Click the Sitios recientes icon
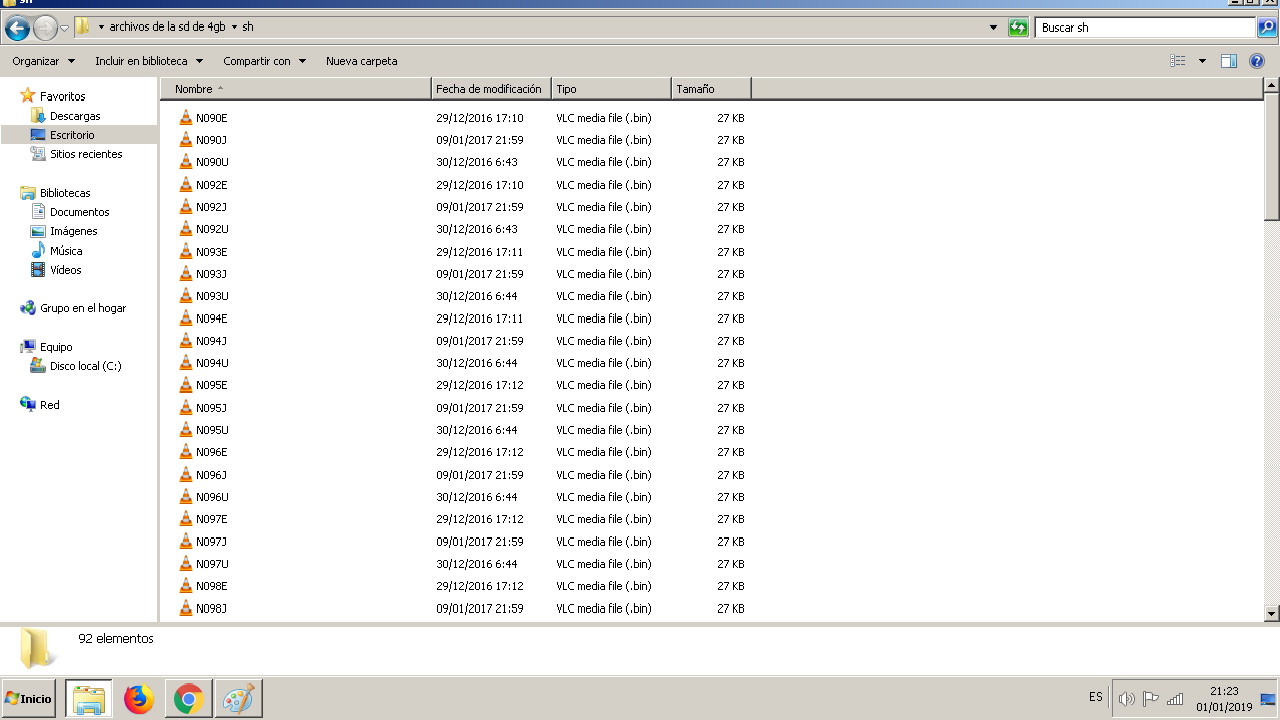The image size is (1280, 720). pyautogui.click(x=38, y=154)
